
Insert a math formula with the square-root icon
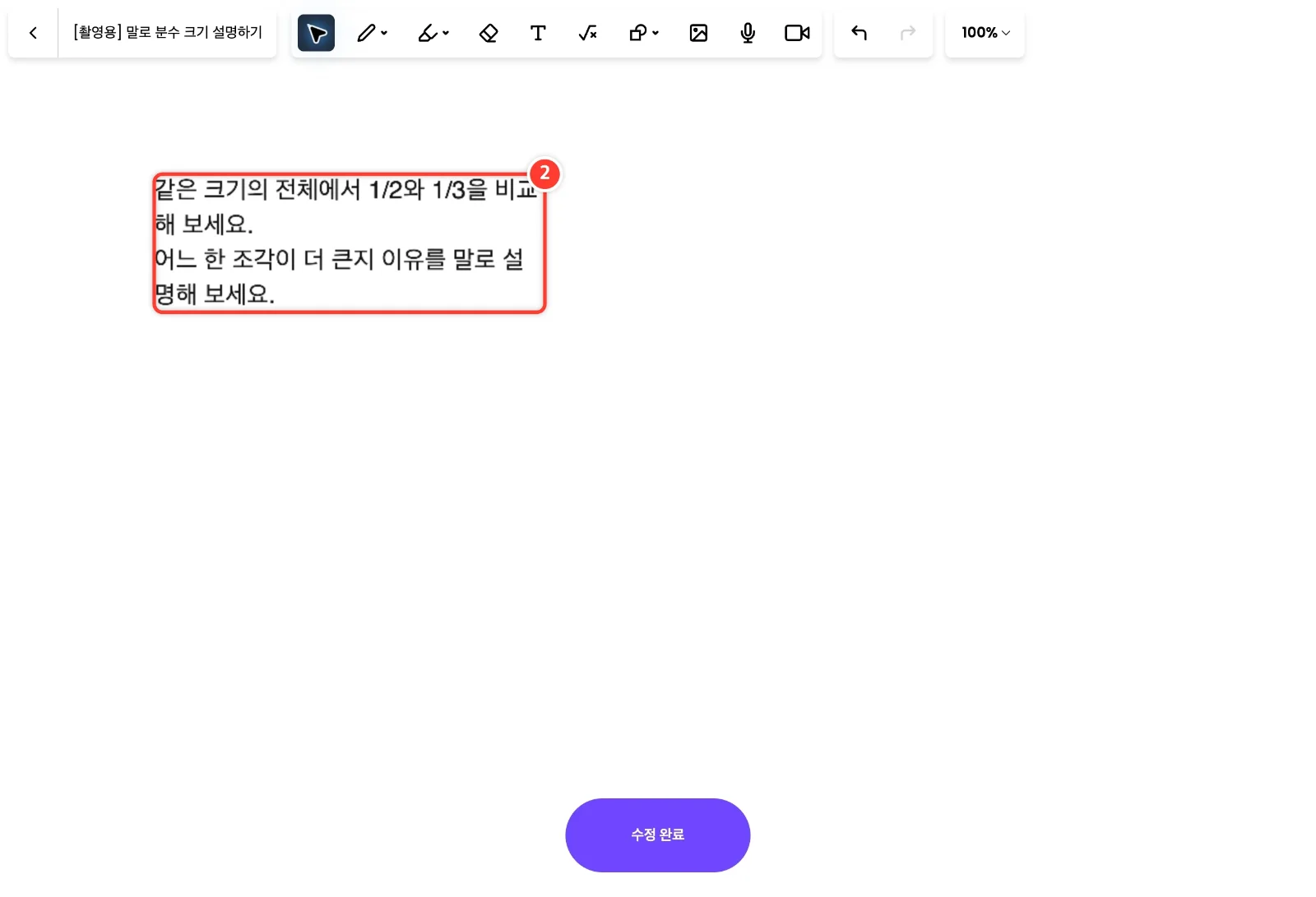point(587,33)
